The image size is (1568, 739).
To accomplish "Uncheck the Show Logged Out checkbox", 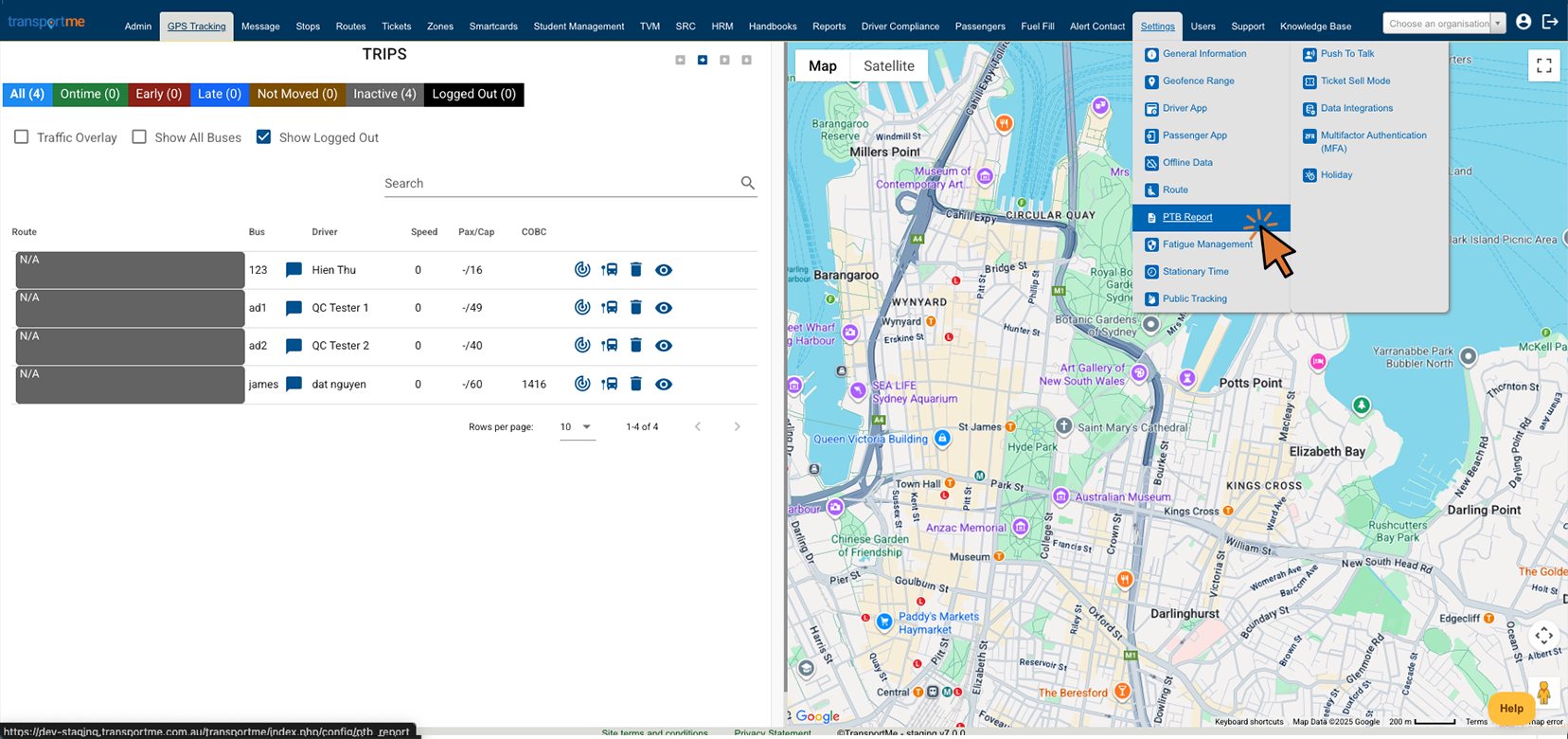I will tap(263, 136).
